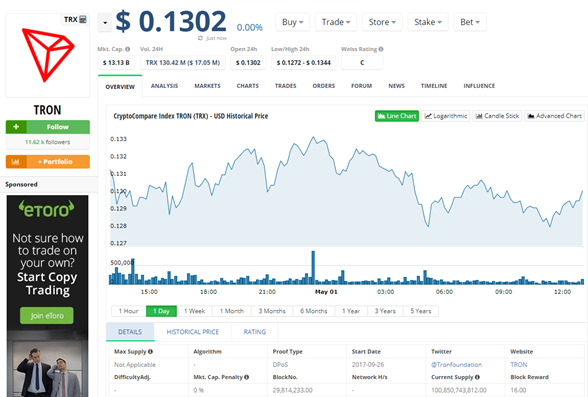Click the Max Supply info icon
This screenshot has width=588, height=397.
[150, 352]
